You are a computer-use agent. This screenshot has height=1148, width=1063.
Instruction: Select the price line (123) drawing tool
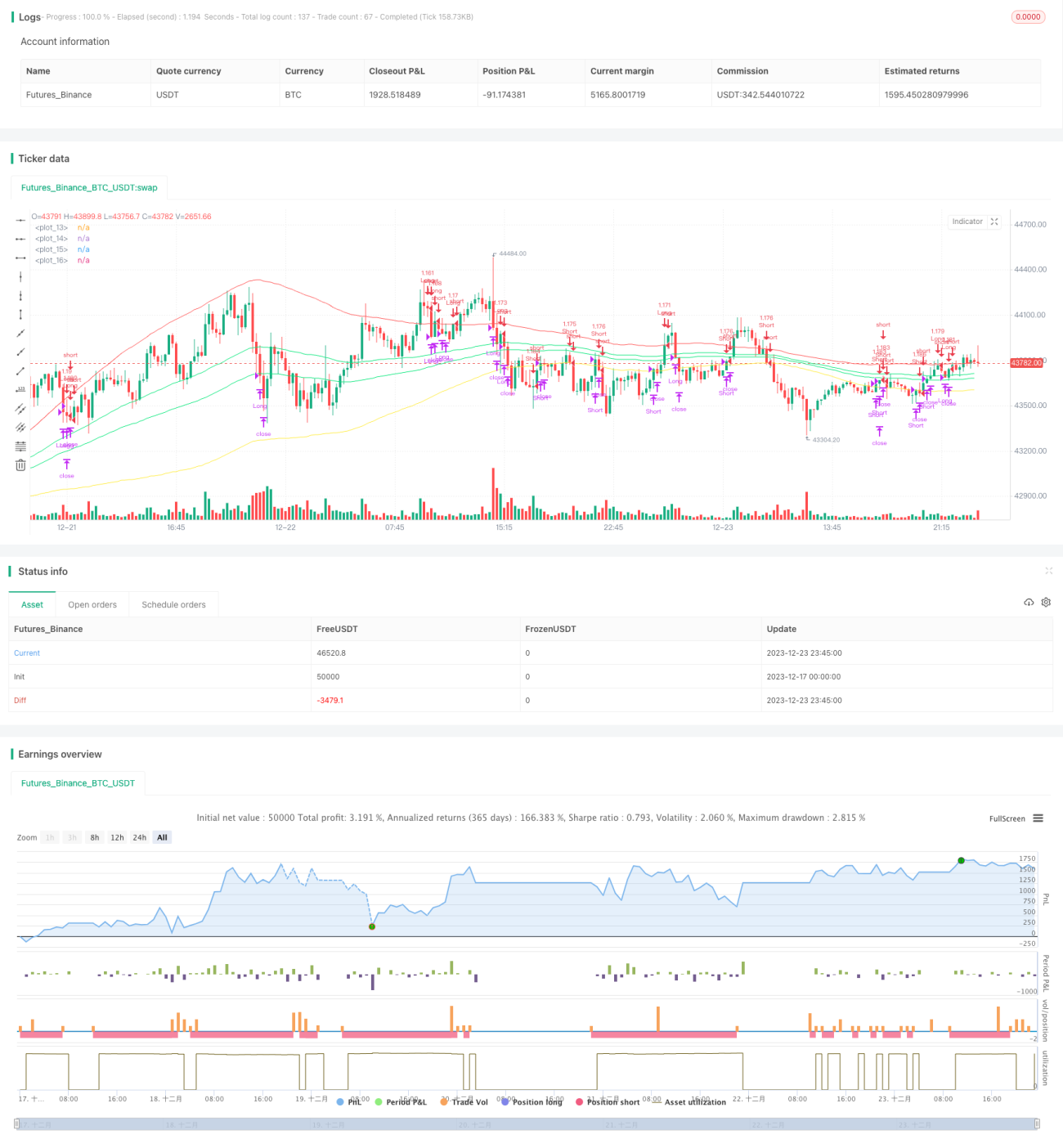coord(20,389)
